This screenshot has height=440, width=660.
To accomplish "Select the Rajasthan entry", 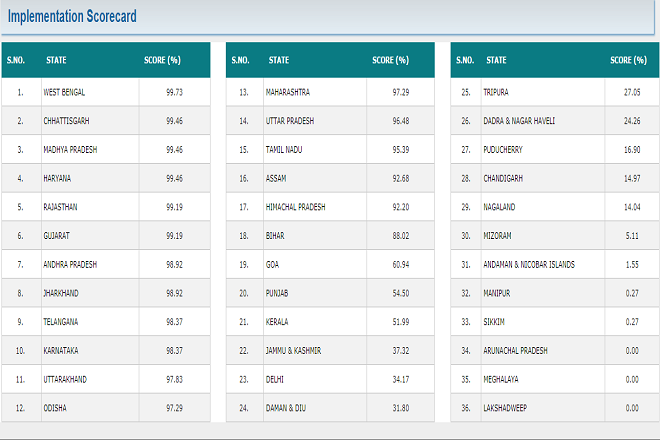I will tap(62, 207).
